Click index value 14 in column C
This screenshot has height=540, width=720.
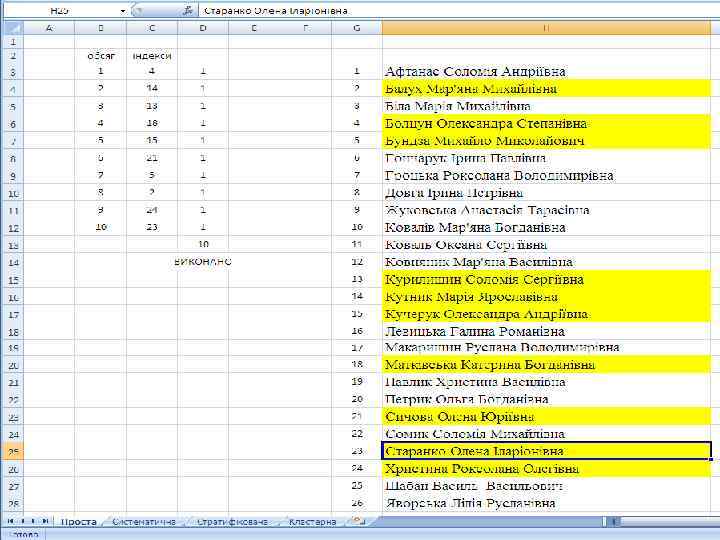(152, 88)
